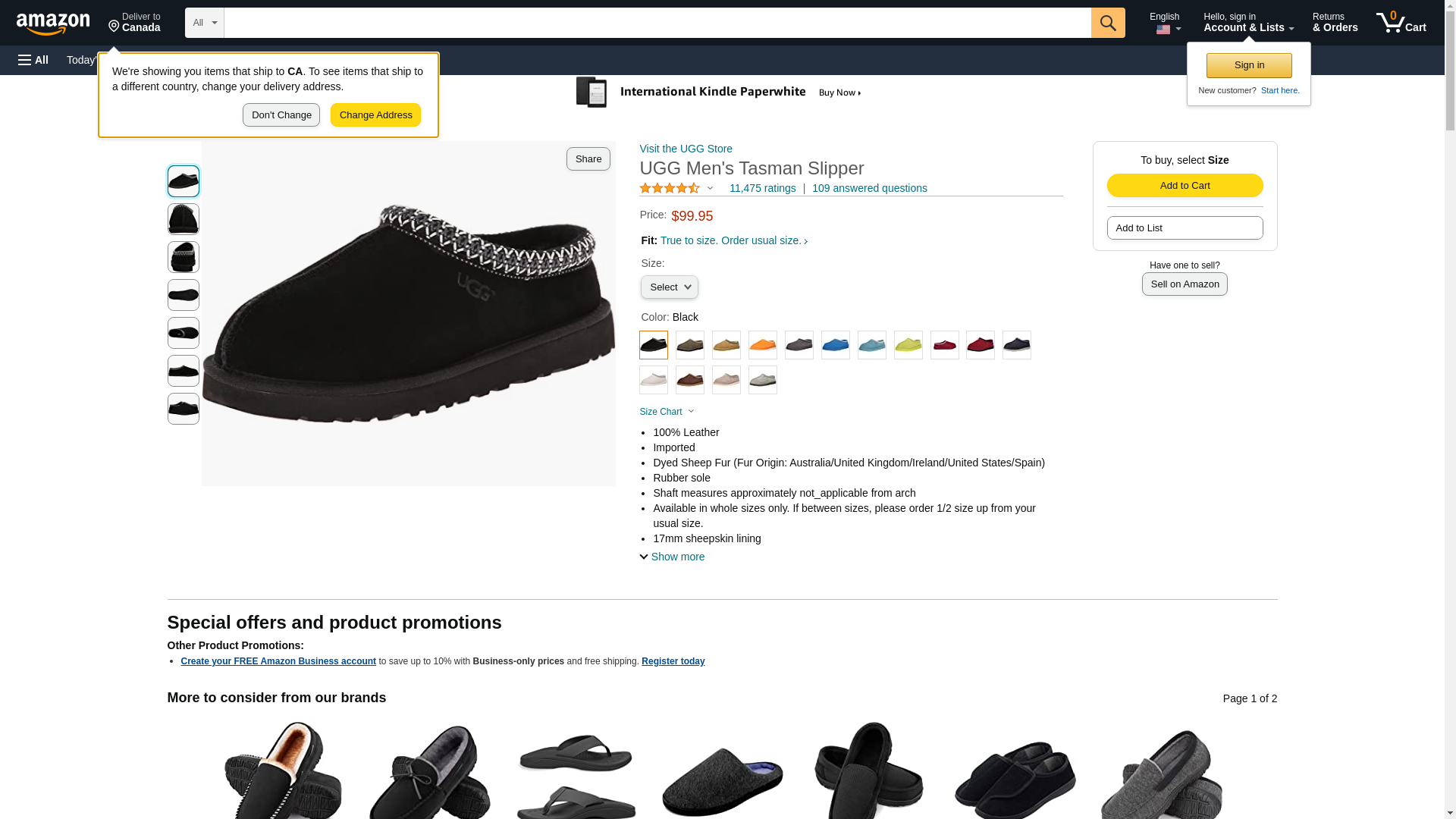The image size is (1456, 819).
Task: Open Account & Lists menu
Action: point(1248,23)
